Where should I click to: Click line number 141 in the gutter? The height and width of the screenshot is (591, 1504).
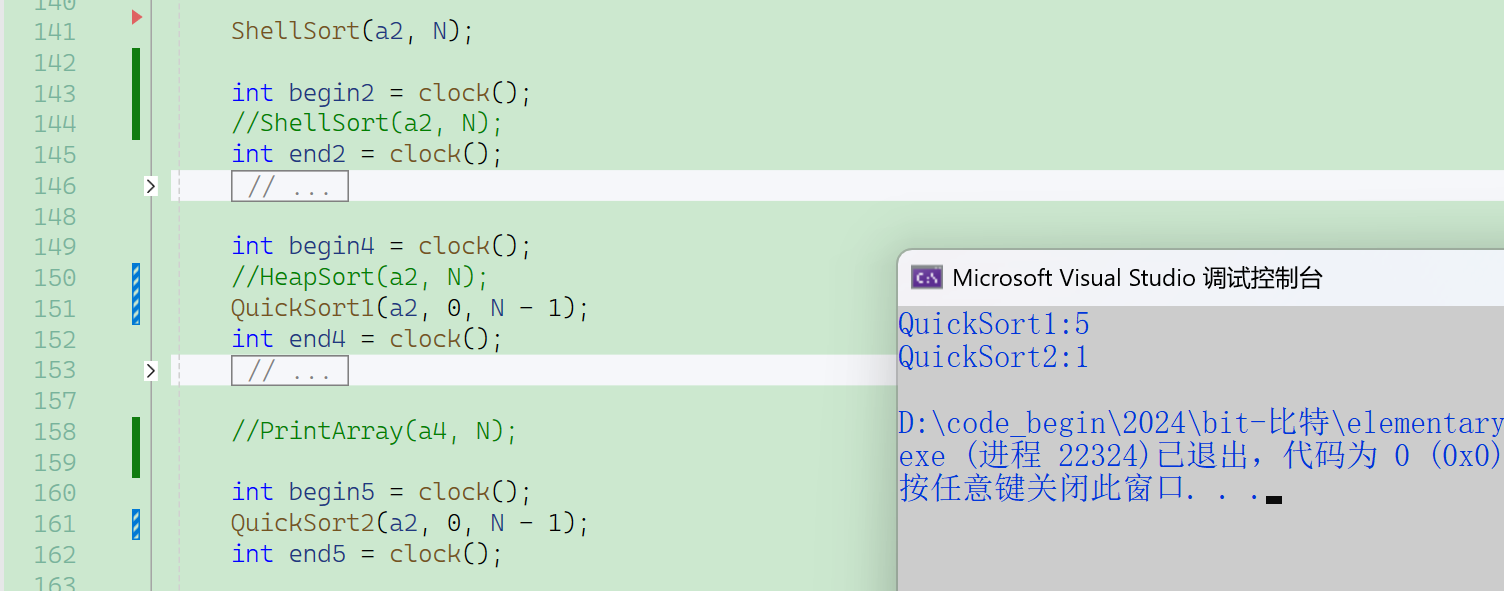coord(55,32)
